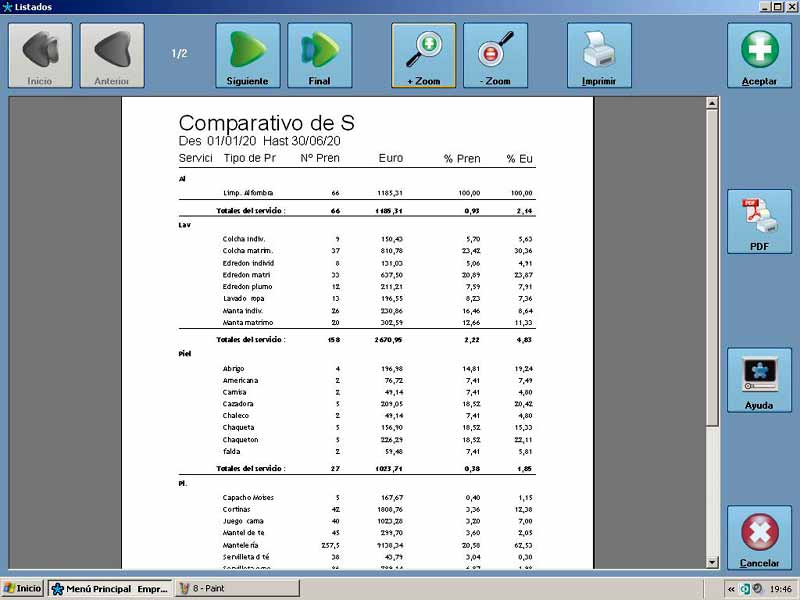Screen dimensions: 800x600
Task: Export the report using PDF button
Action: coord(759,221)
